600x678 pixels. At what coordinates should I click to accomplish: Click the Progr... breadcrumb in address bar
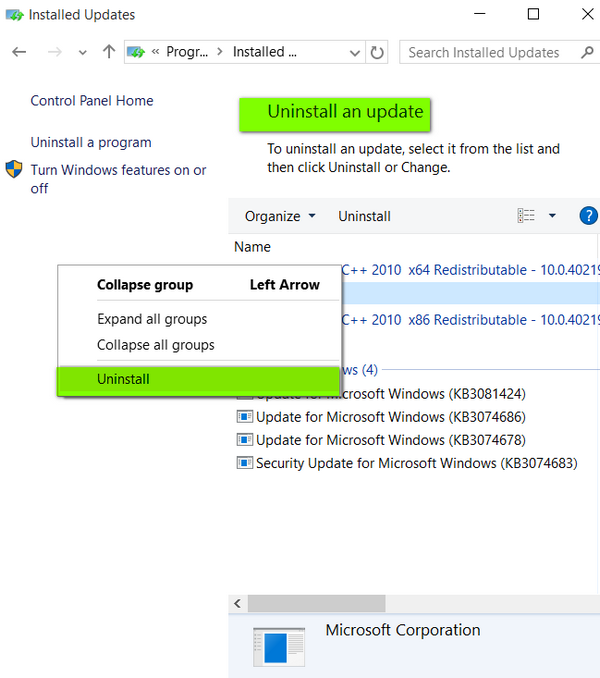[187, 52]
